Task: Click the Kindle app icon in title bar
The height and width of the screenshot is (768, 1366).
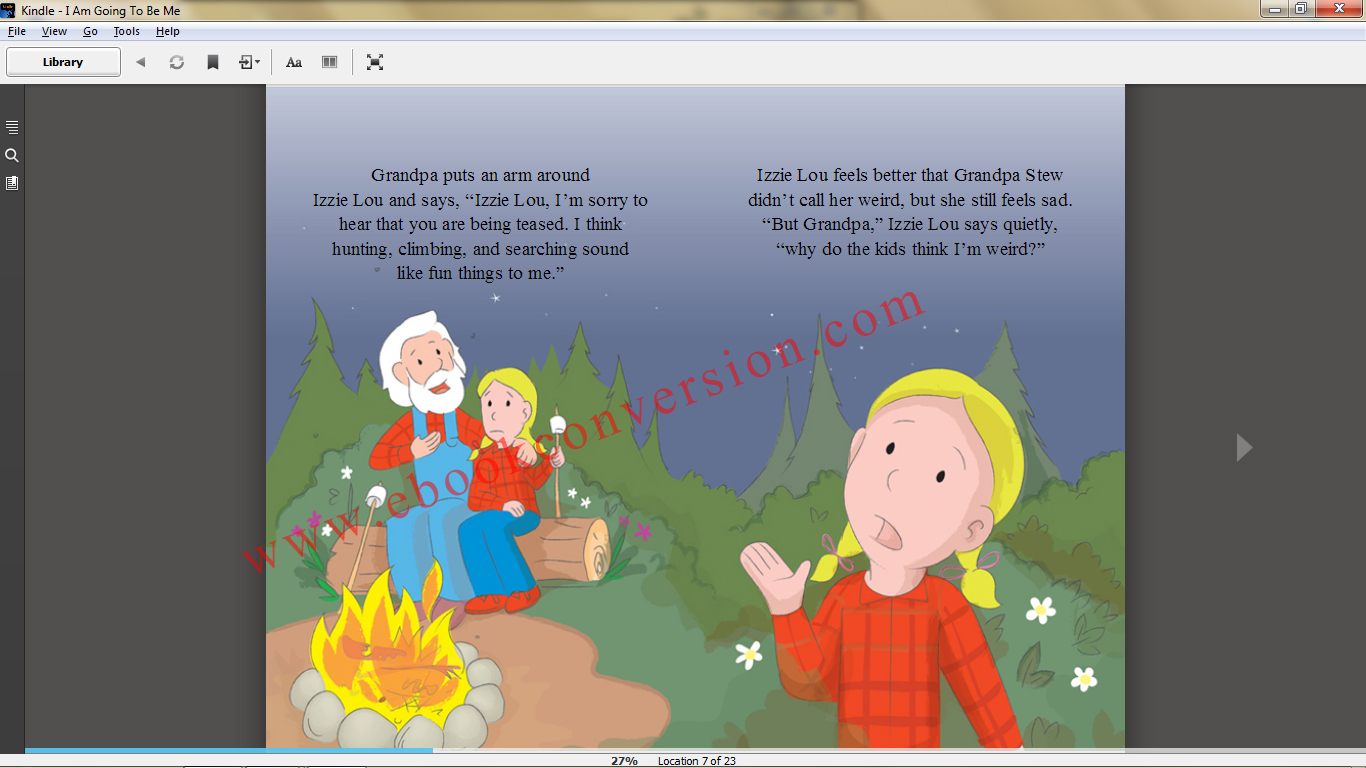Action: [x=9, y=10]
